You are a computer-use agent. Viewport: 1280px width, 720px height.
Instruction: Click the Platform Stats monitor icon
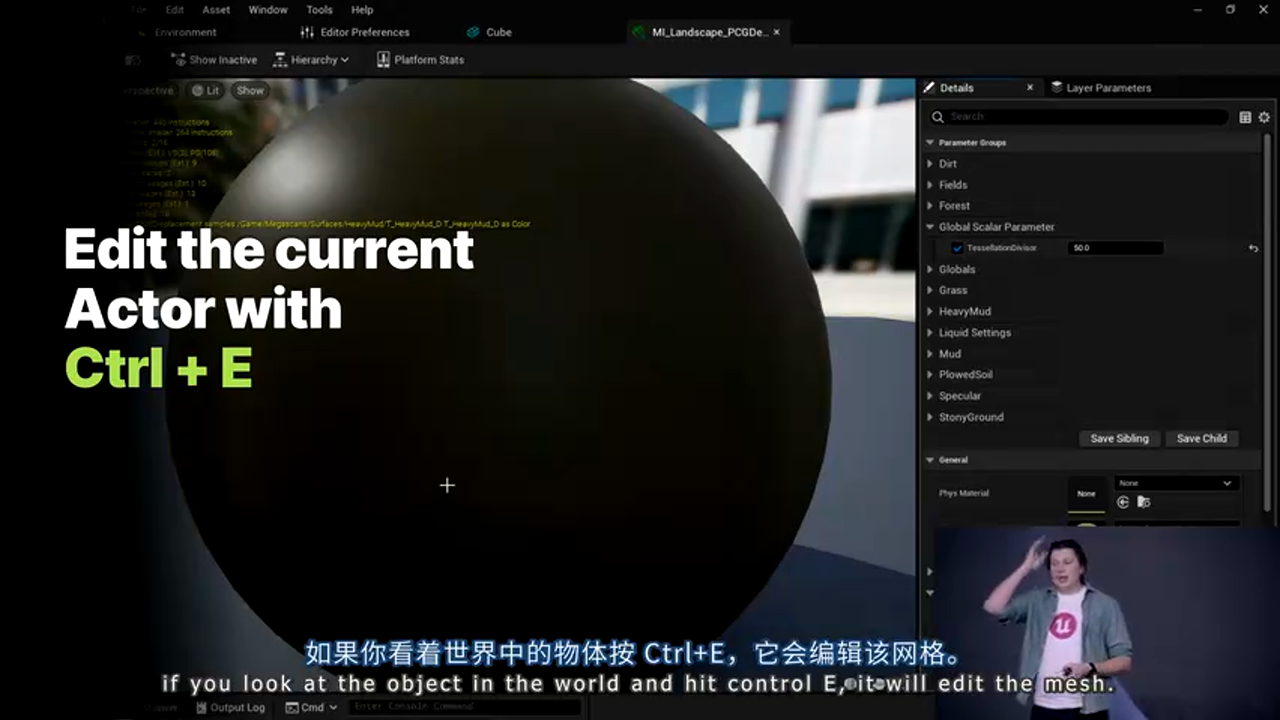pos(383,59)
